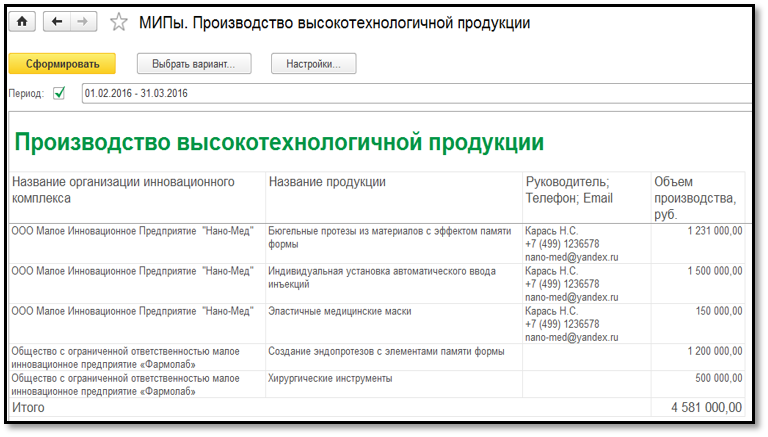Select Фармолаб organization cell in Хирургические инструменты row
The height and width of the screenshot is (437, 768).
tap(137, 384)
